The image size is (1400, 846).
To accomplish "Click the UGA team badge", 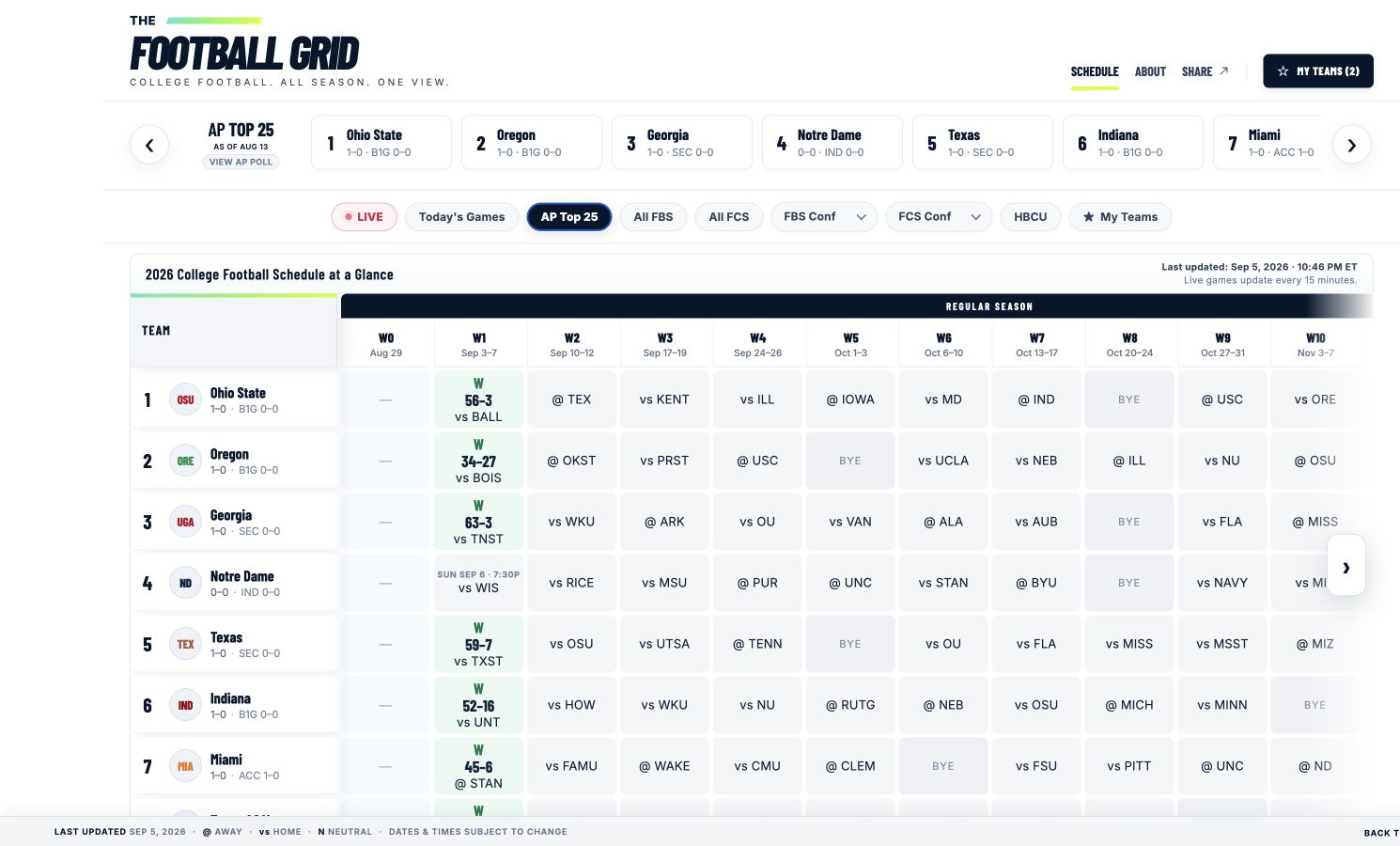I will point(186,522).
